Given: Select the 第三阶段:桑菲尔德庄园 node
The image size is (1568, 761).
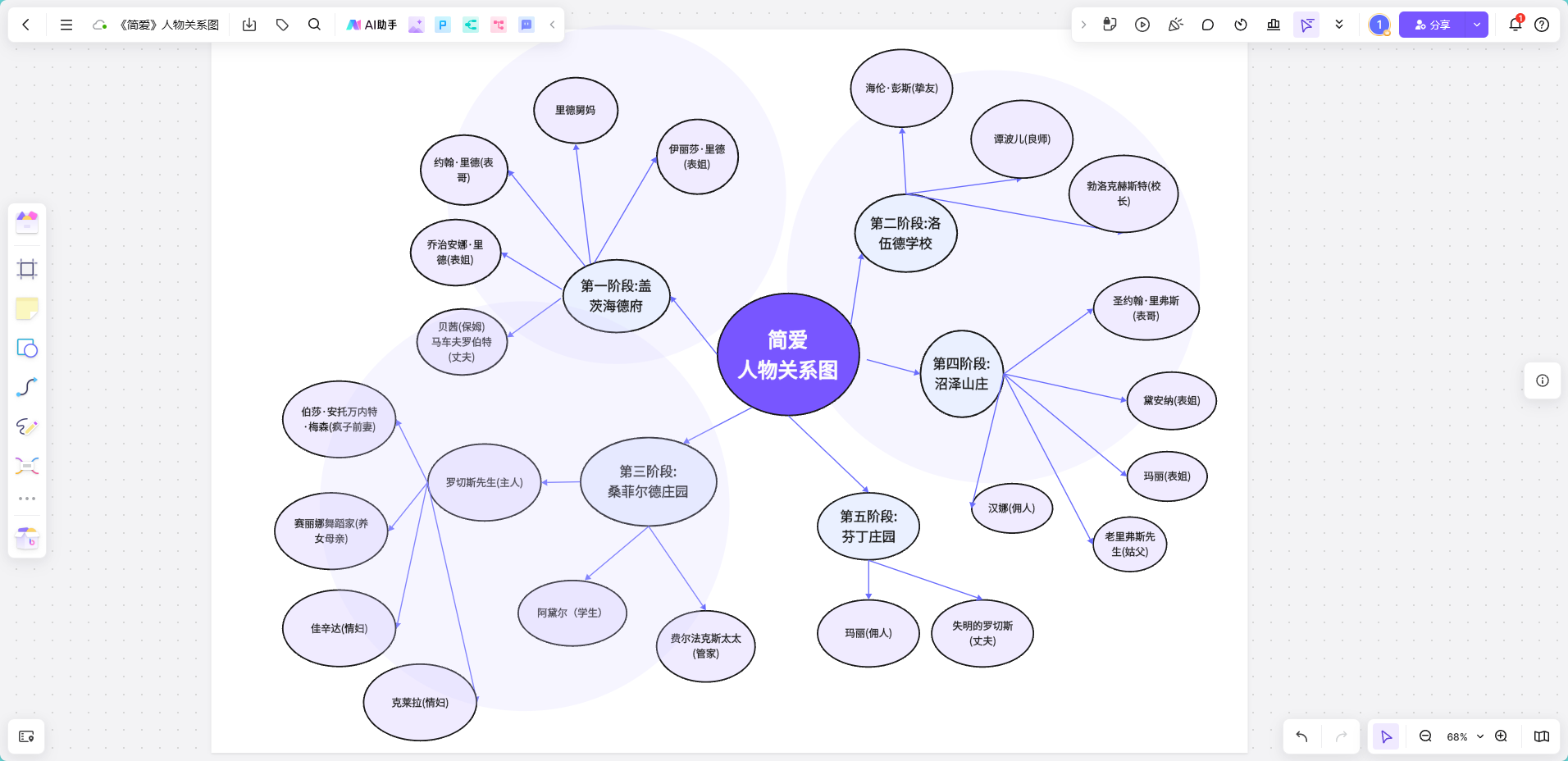Looking at the screenshot, I should [648, 481].
